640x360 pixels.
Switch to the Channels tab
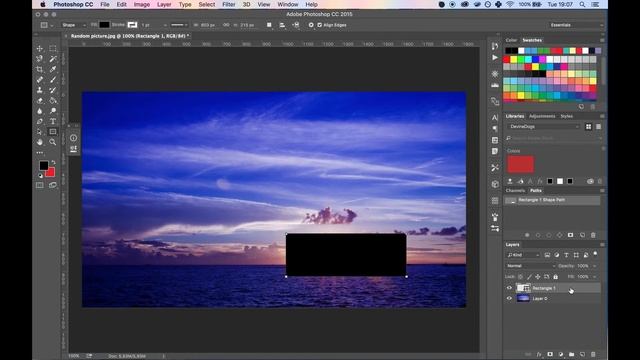coord(515,191)
